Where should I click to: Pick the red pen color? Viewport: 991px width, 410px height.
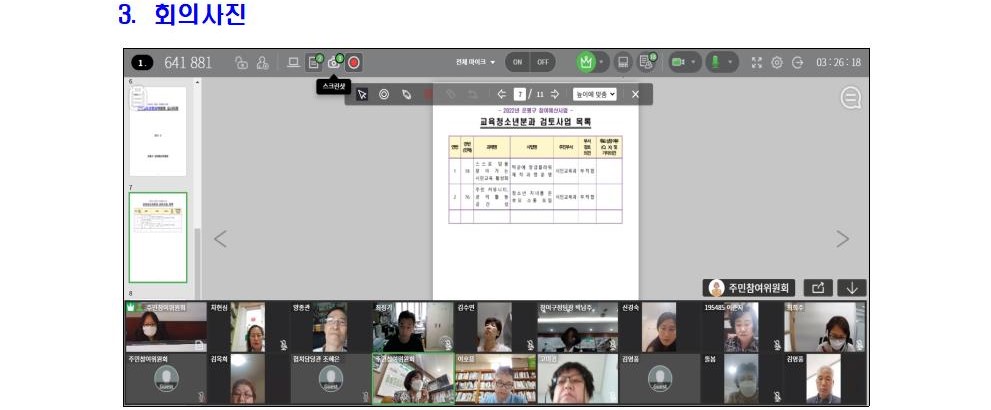click(429, 94)
